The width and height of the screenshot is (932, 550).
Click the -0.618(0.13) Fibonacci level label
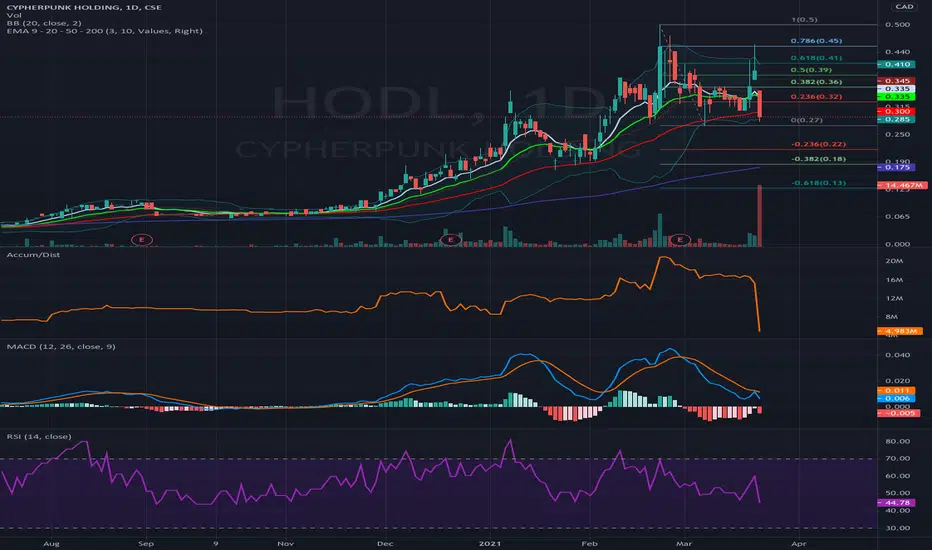[x=818, y=183]
